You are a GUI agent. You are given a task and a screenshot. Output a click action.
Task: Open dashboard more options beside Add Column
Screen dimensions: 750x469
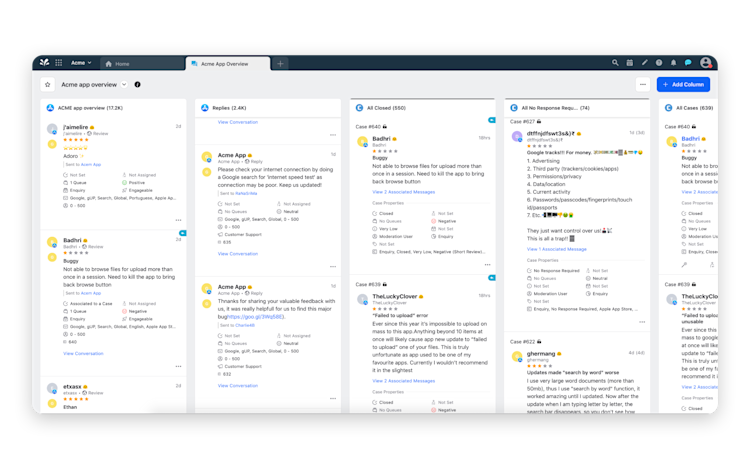[x=643, y=85]
